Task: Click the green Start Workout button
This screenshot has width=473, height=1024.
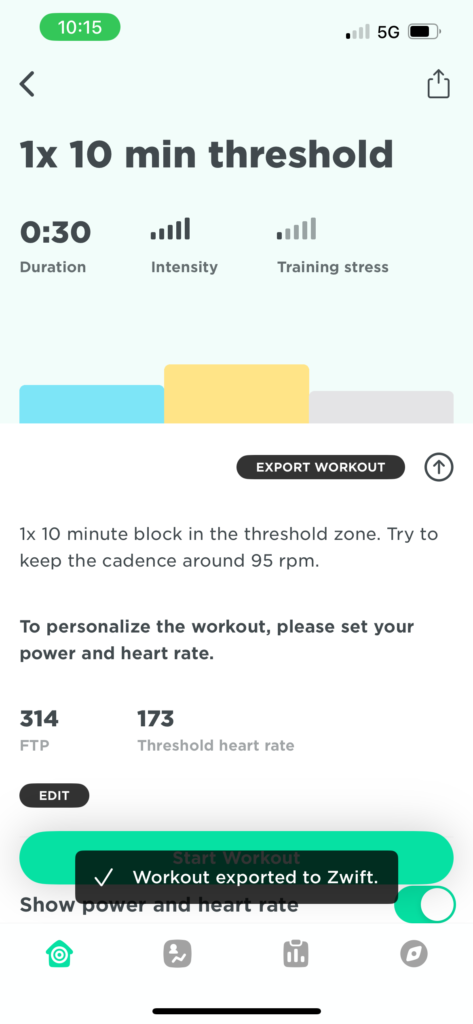Action: [x=236, y=857]
